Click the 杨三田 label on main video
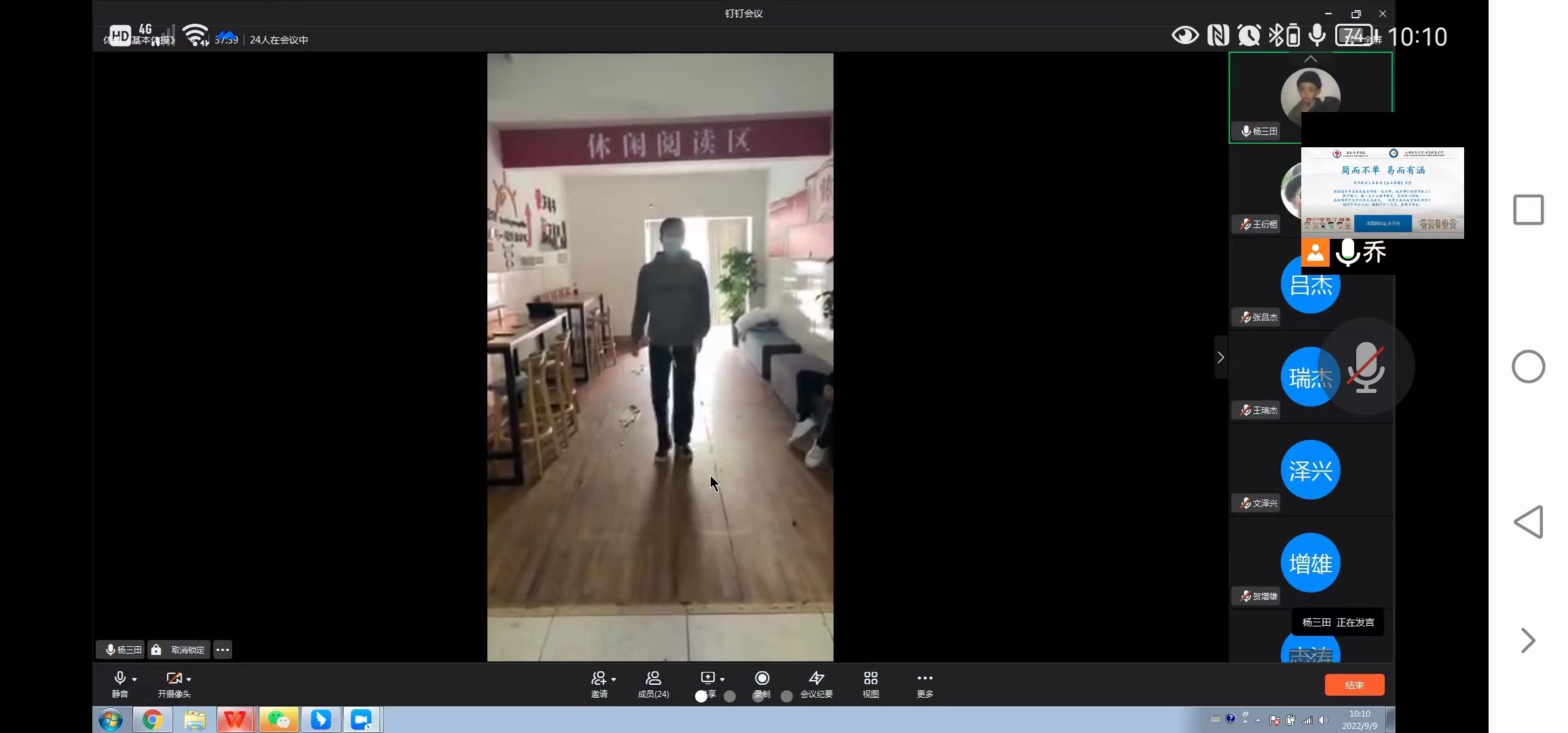Image resolution: width=1568 pixels, height=733 pixels. (x=120, y=650)
